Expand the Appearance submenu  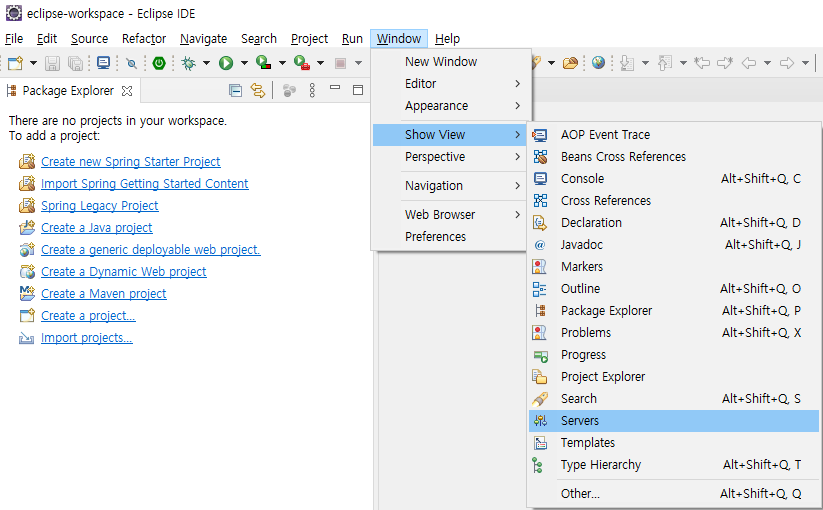(x=451, y=106)
